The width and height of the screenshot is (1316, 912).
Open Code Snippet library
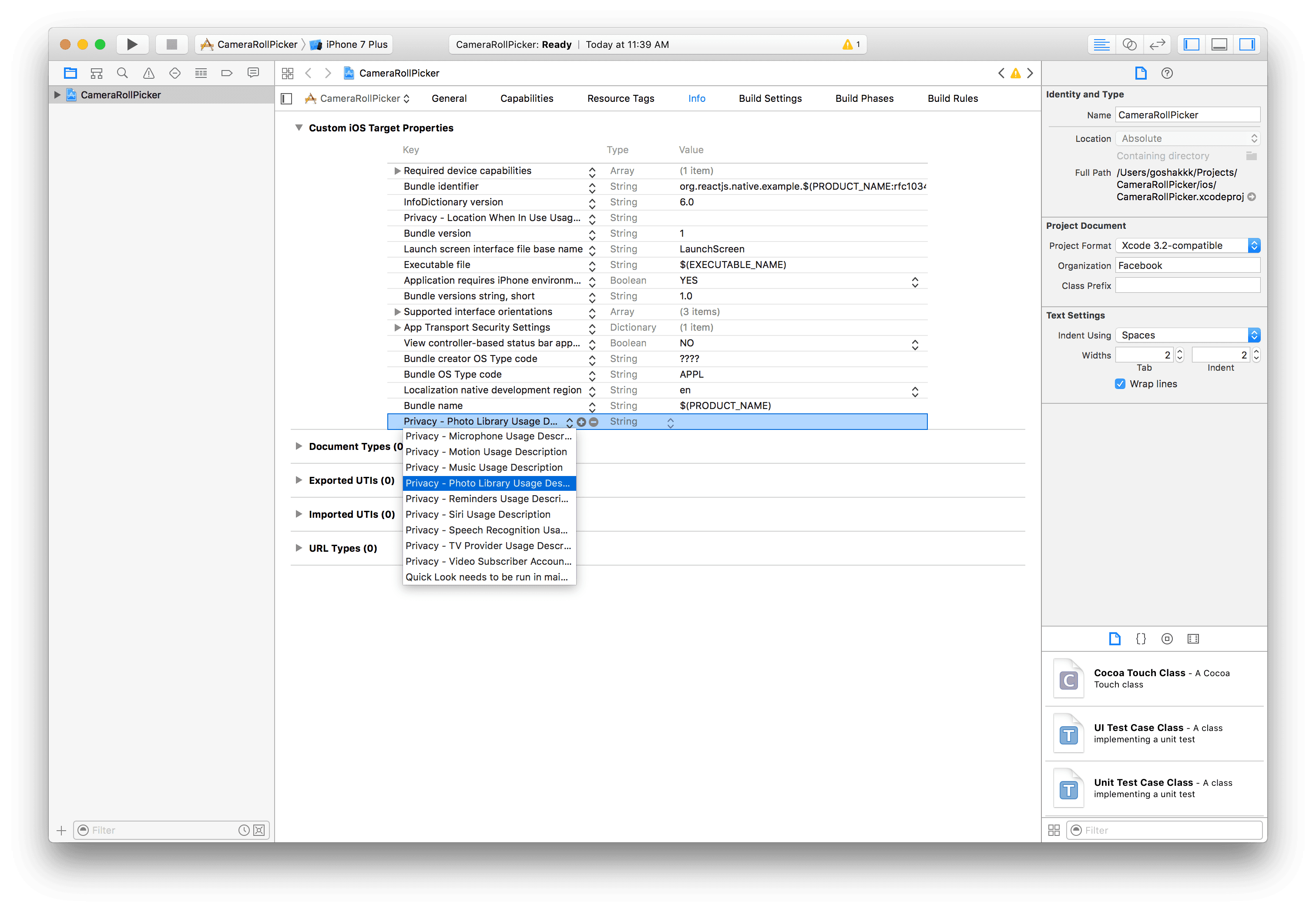[x=1141, y=639]
